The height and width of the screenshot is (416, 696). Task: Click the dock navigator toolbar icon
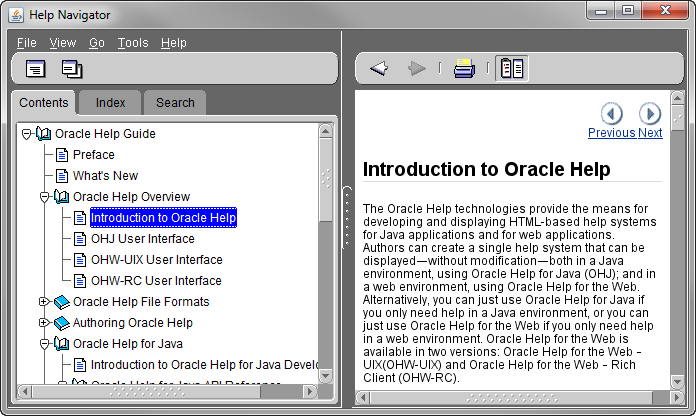36,69
